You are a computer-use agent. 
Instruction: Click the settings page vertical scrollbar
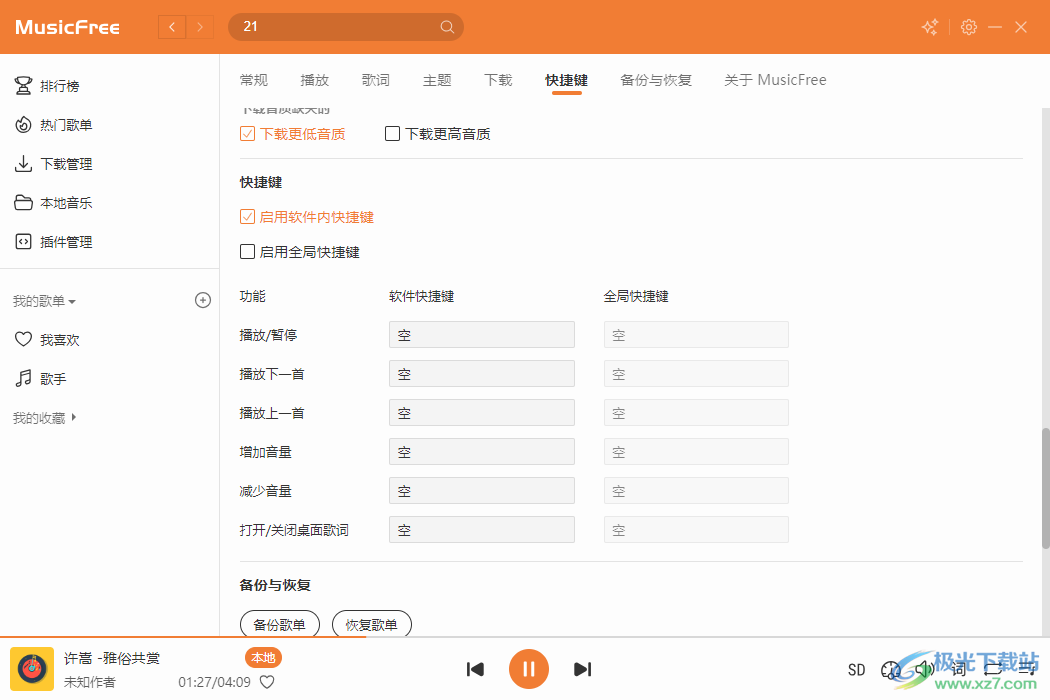point(1045,488)
